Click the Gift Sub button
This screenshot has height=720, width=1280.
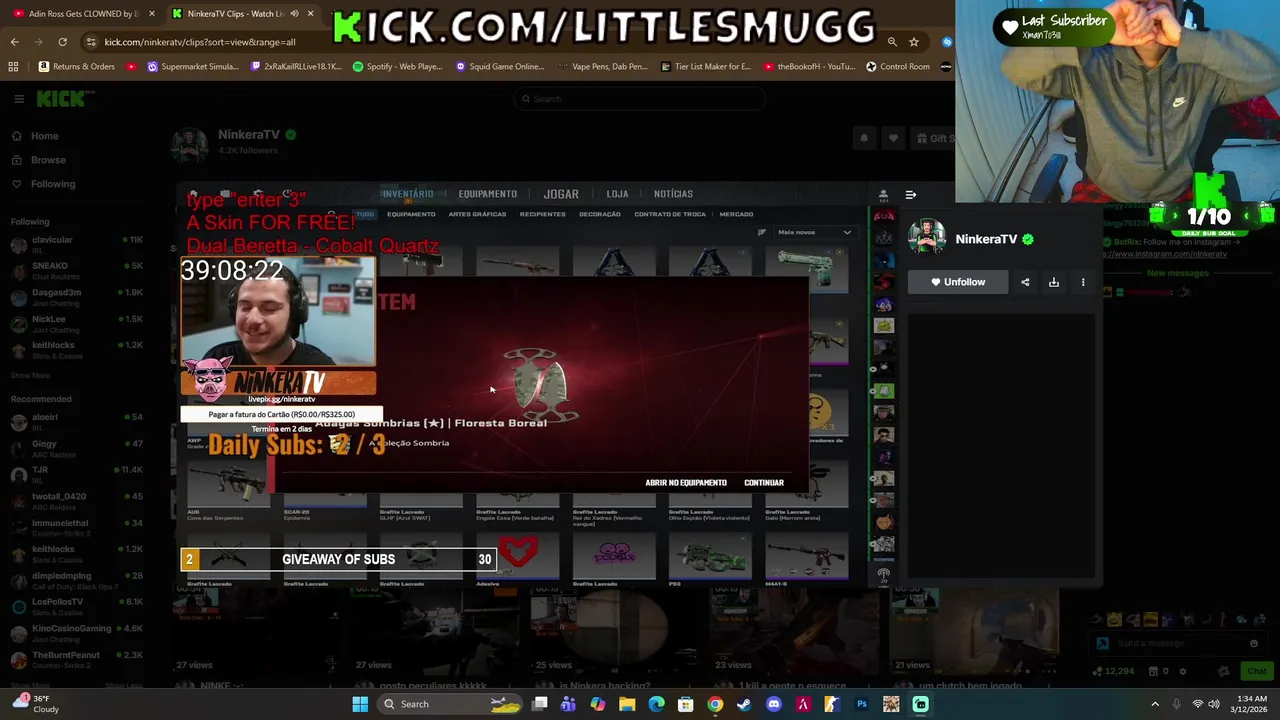(x=932, y=138)
